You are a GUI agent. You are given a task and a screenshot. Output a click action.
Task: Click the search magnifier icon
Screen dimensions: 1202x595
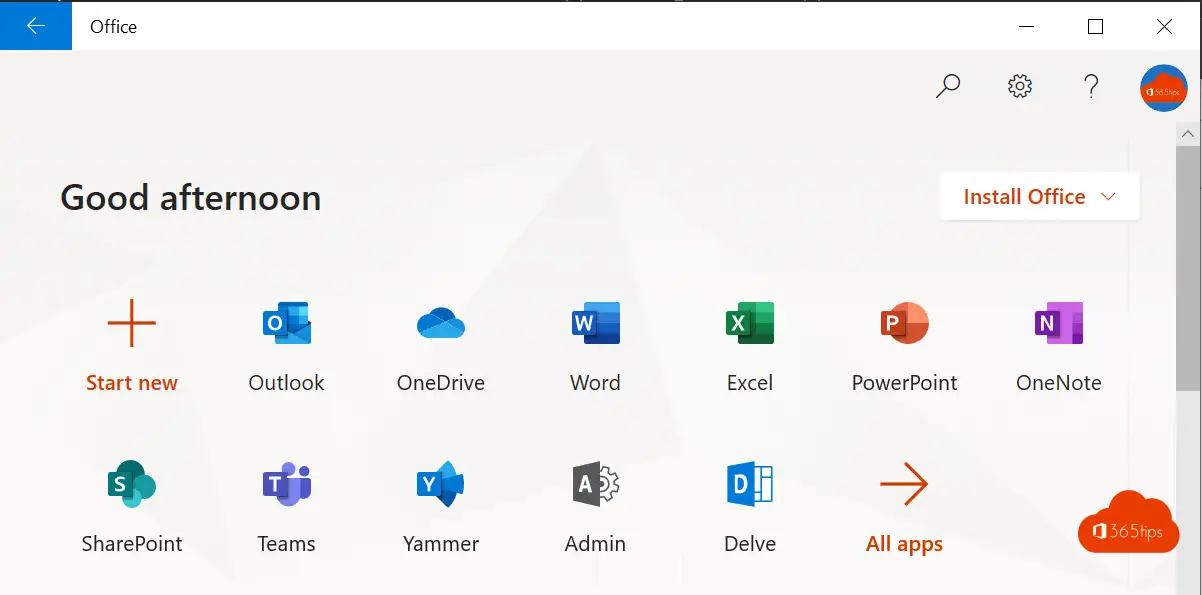[947, 86]
